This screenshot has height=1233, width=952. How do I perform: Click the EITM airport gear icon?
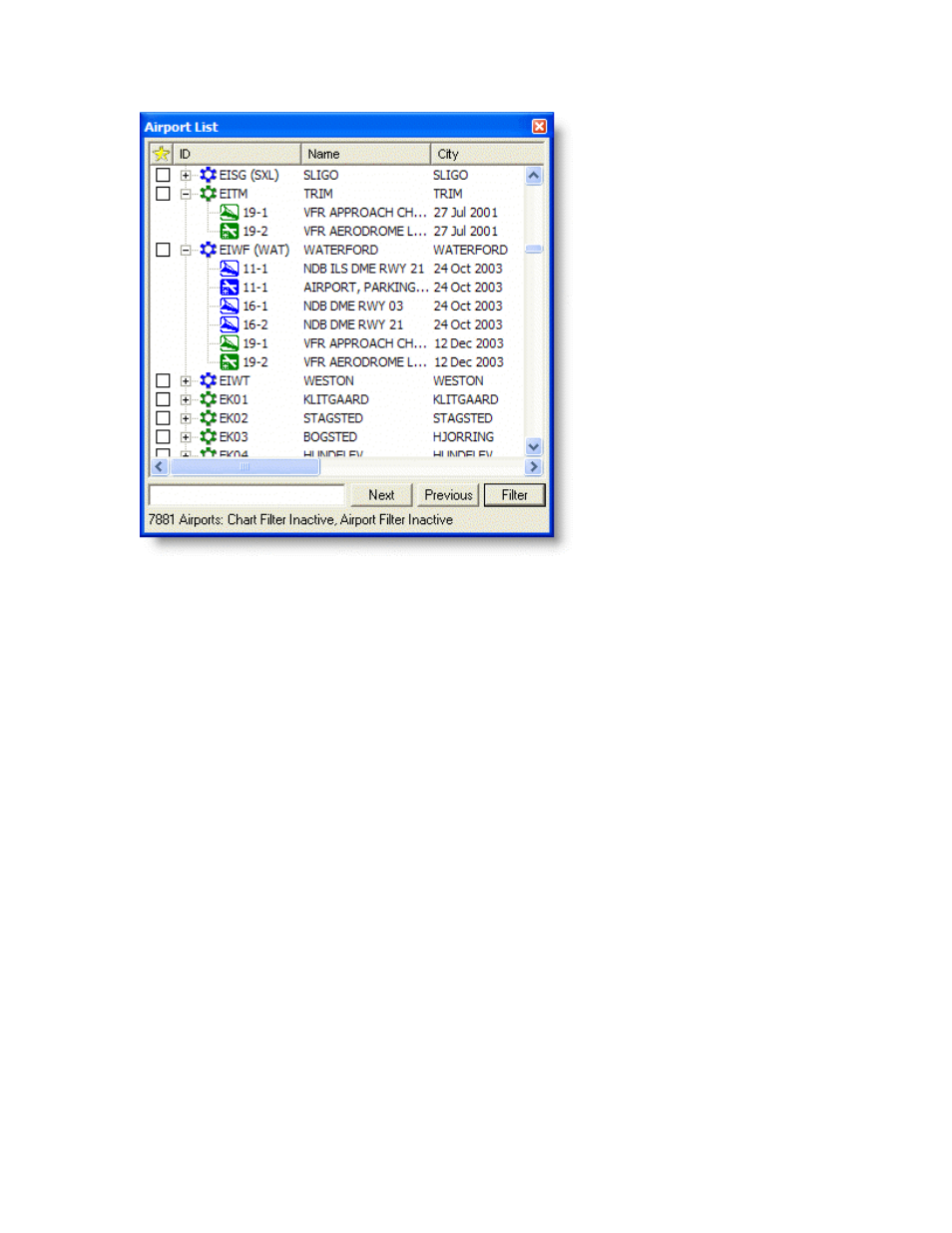tap(209, 194)
